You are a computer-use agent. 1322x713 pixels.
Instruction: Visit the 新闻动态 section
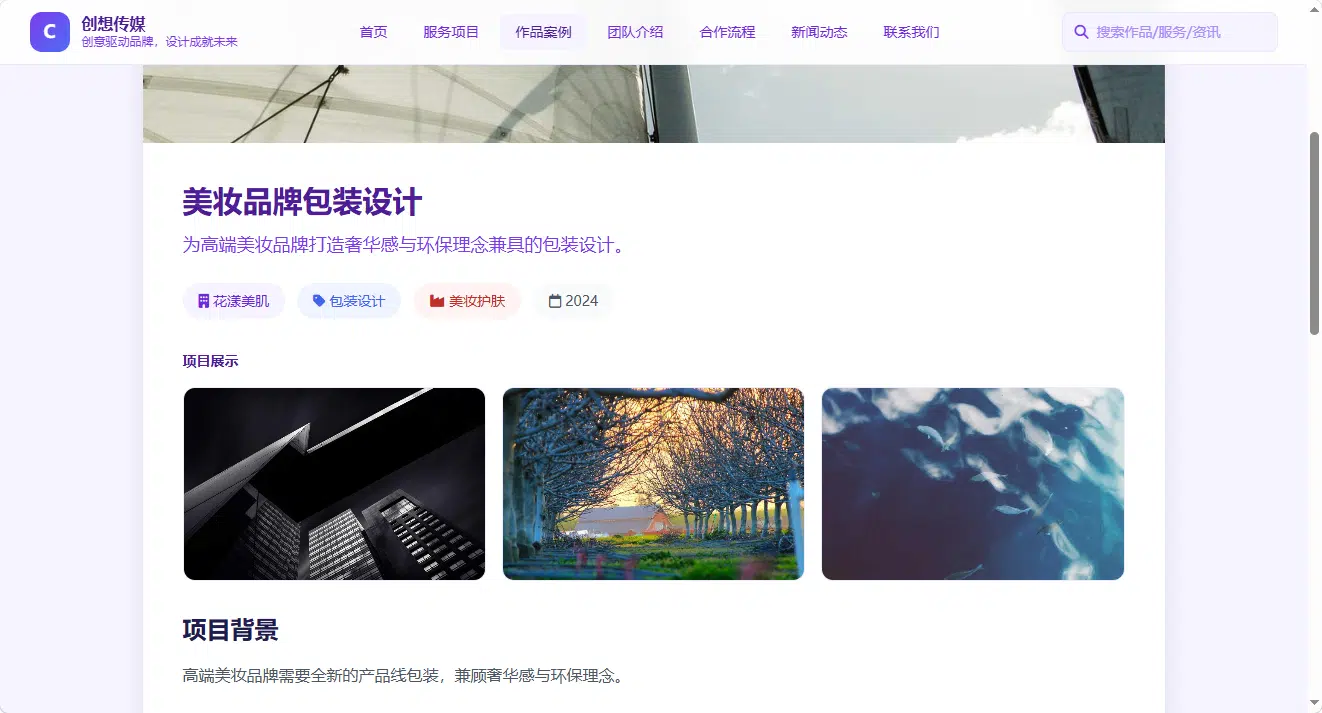[819, 32]
